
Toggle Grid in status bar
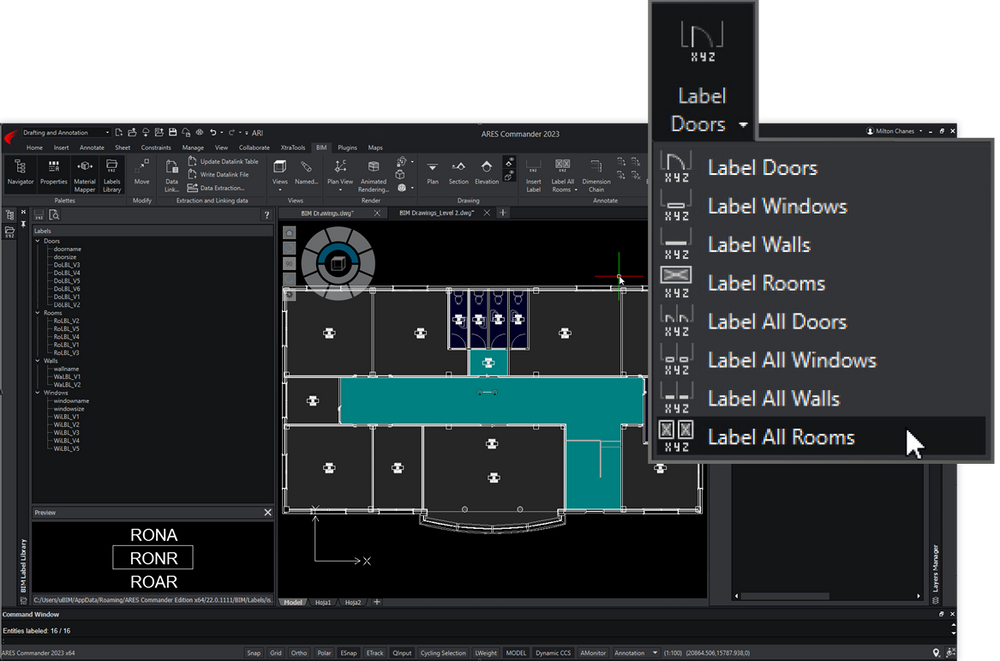click(x=276, y=653)
